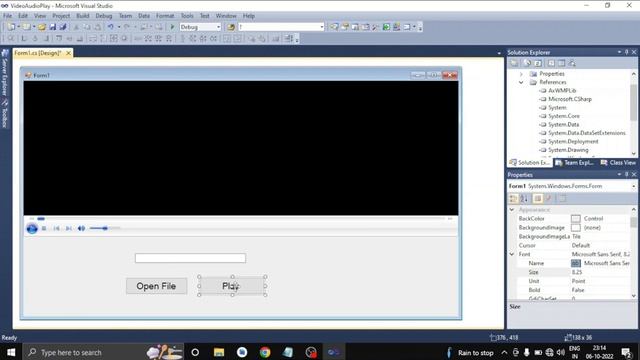Open the Form1 object selector dropdown in Properties
Screen dimensions: 640x360
[633, 186]
